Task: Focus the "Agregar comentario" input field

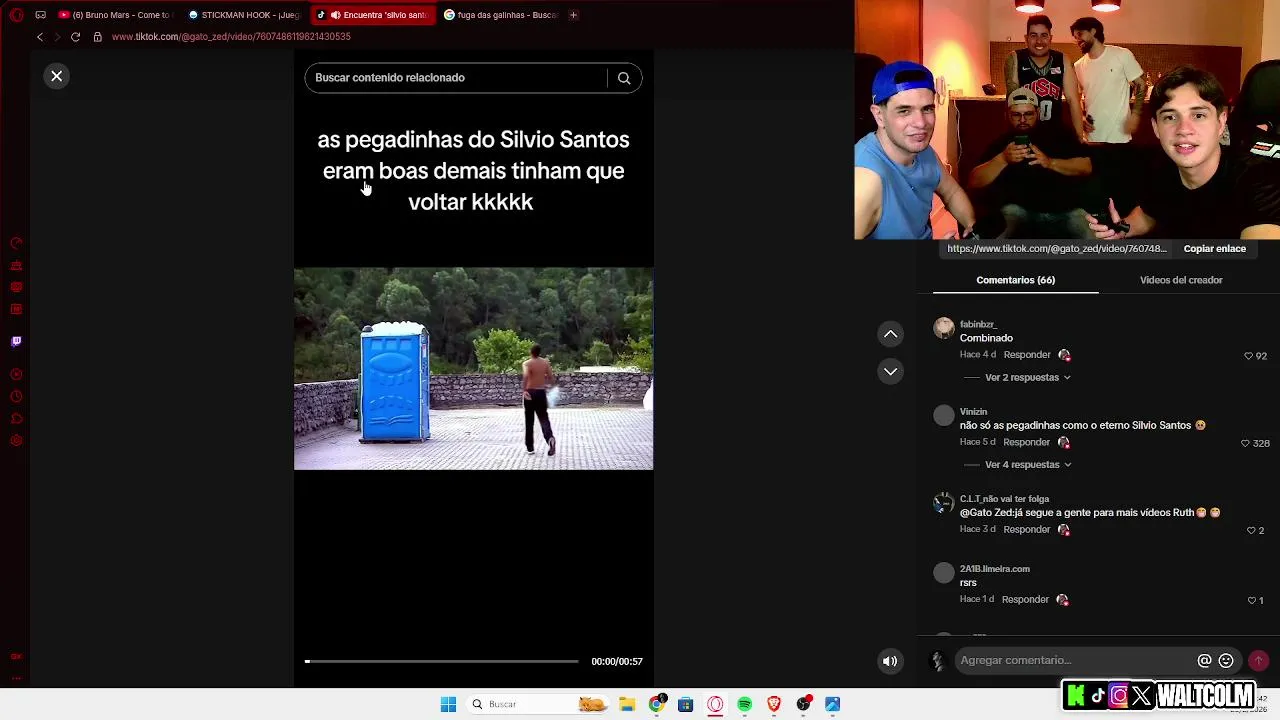Action: coord(1075,660)
